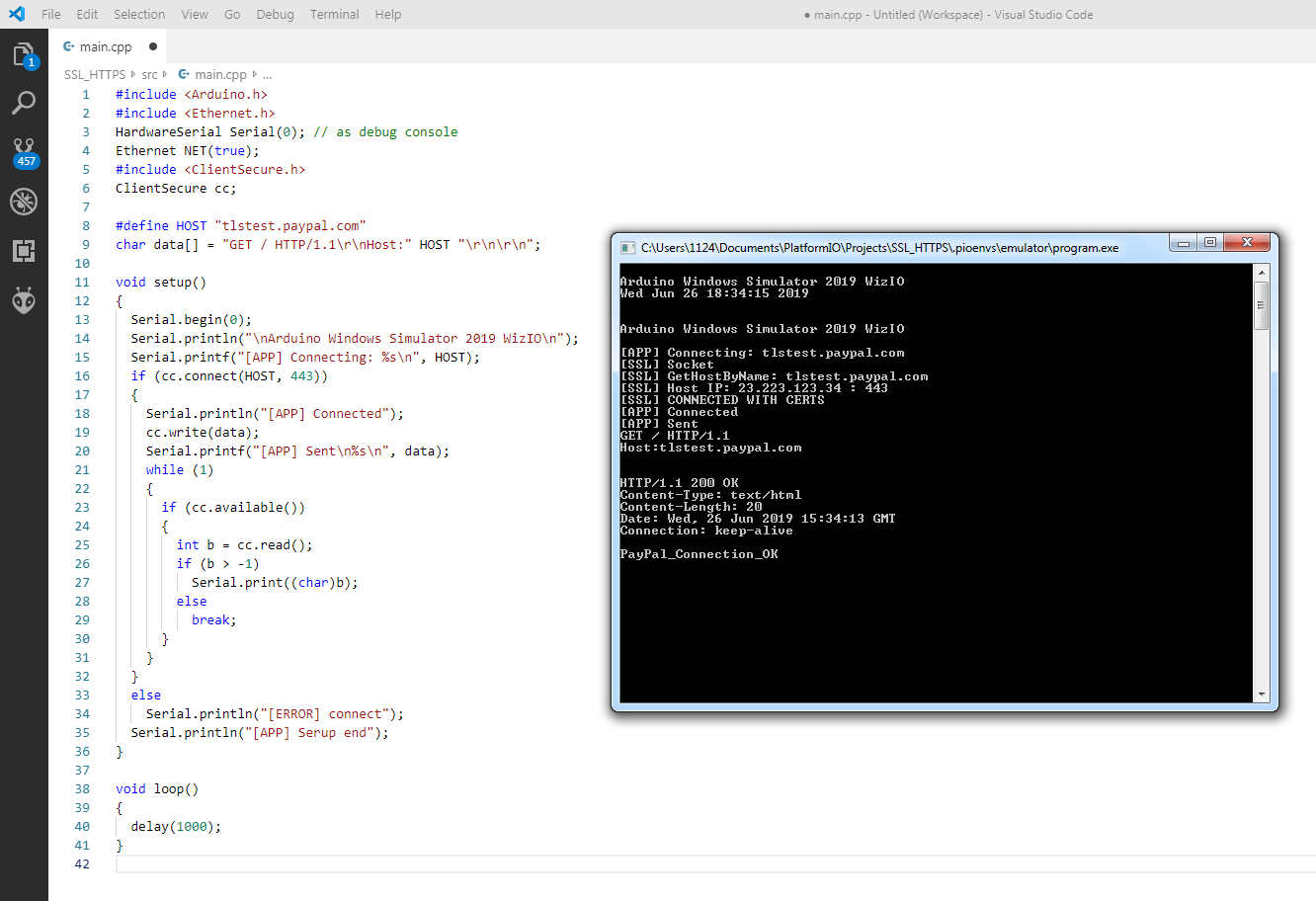Minimize the program.exe console window
This screenshot has width=1316, height=901.
point(1183,243)
